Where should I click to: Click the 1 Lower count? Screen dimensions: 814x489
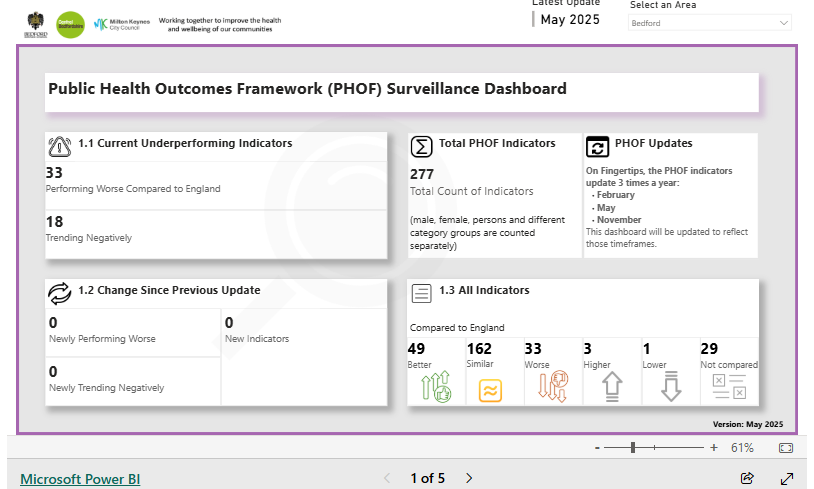pyautogui.click(x=647, y=349)
